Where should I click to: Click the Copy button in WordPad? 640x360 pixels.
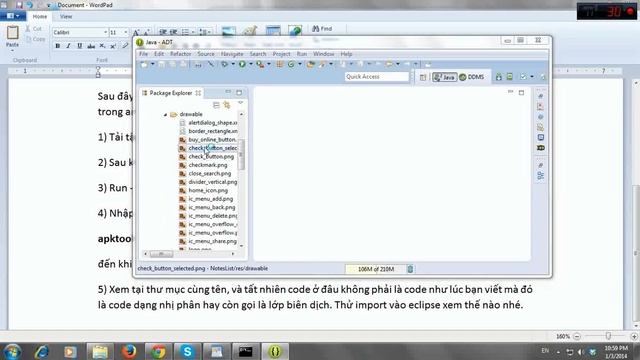[x=35, y=39]
